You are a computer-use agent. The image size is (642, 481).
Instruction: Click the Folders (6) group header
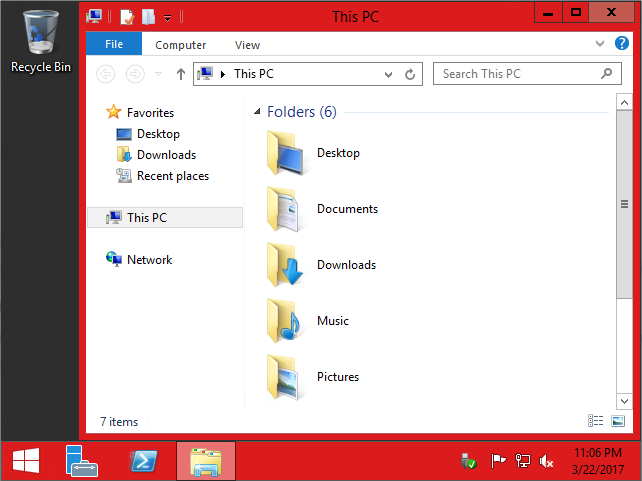point(302,112)
